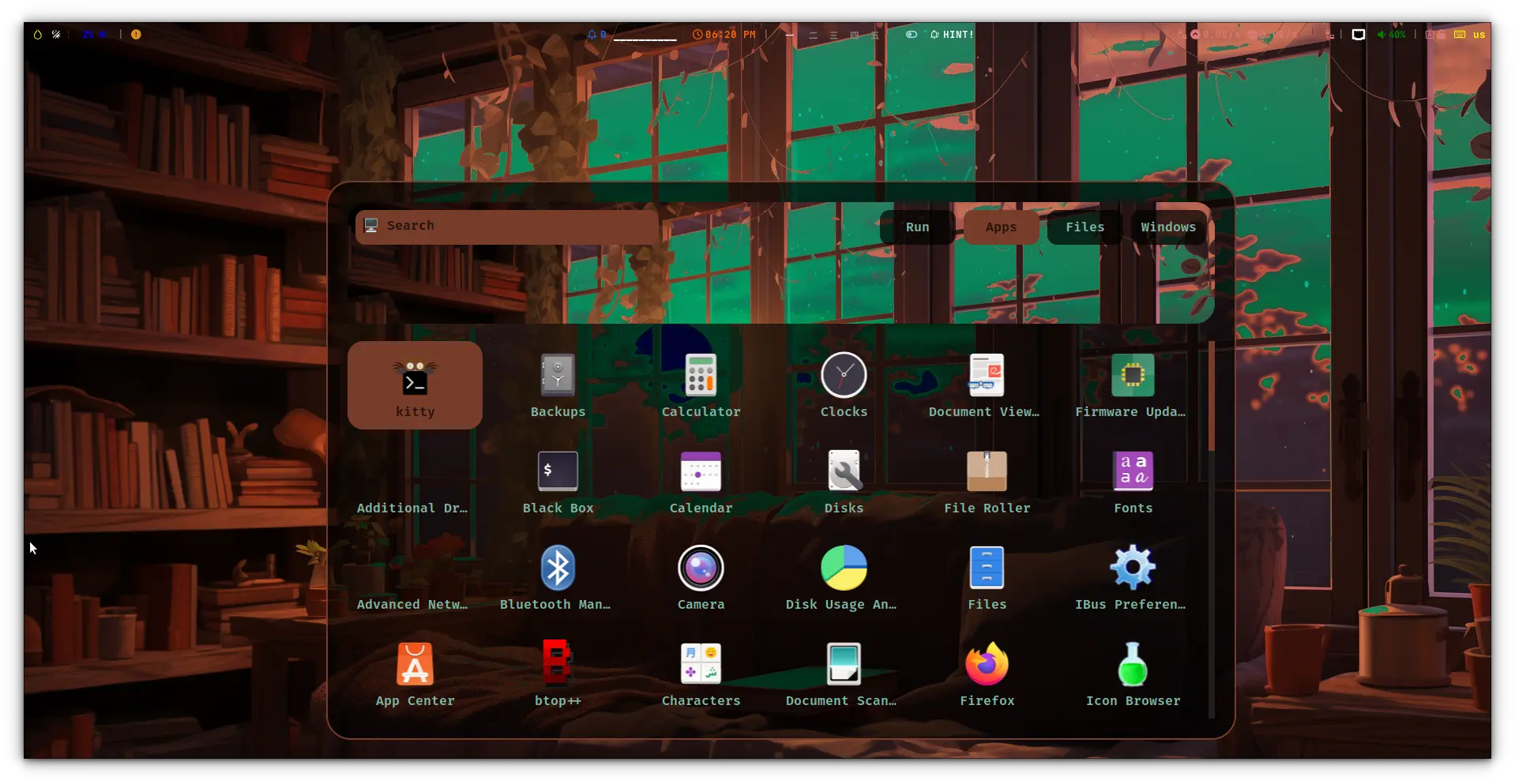
Task: Click the HINT! button in top bar
Action: point(953,35)
